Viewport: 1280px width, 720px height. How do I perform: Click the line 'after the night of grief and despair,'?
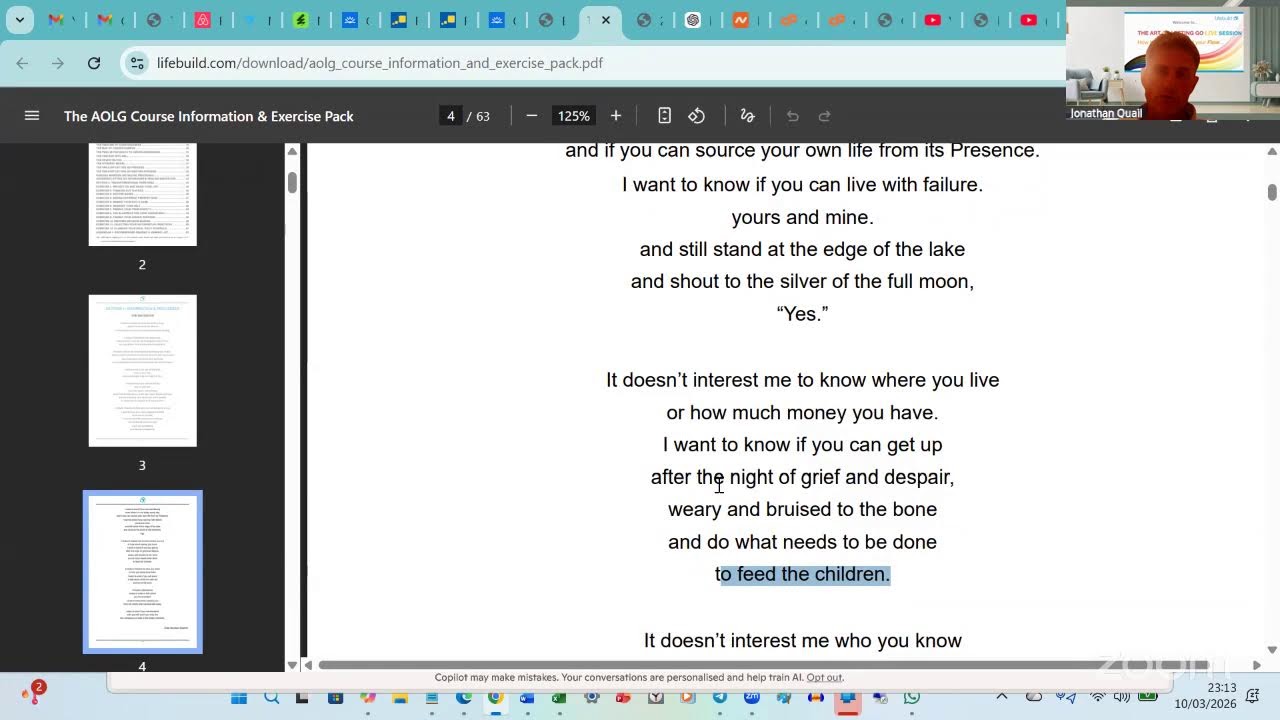click(803, 477)
